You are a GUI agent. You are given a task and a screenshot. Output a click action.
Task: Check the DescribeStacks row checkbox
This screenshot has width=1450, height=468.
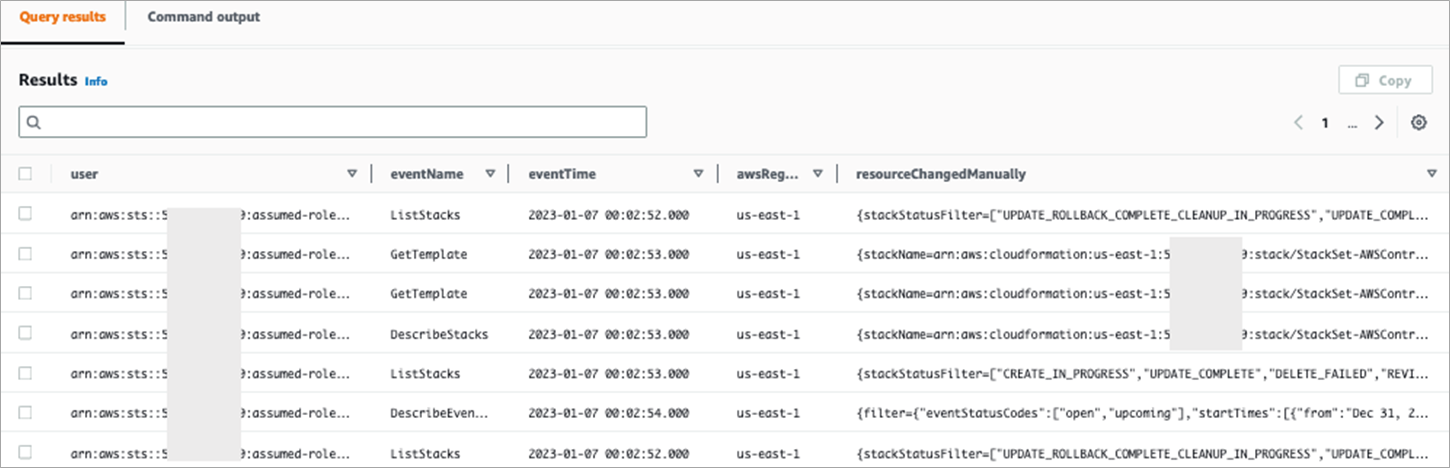(x=25, y=333)
